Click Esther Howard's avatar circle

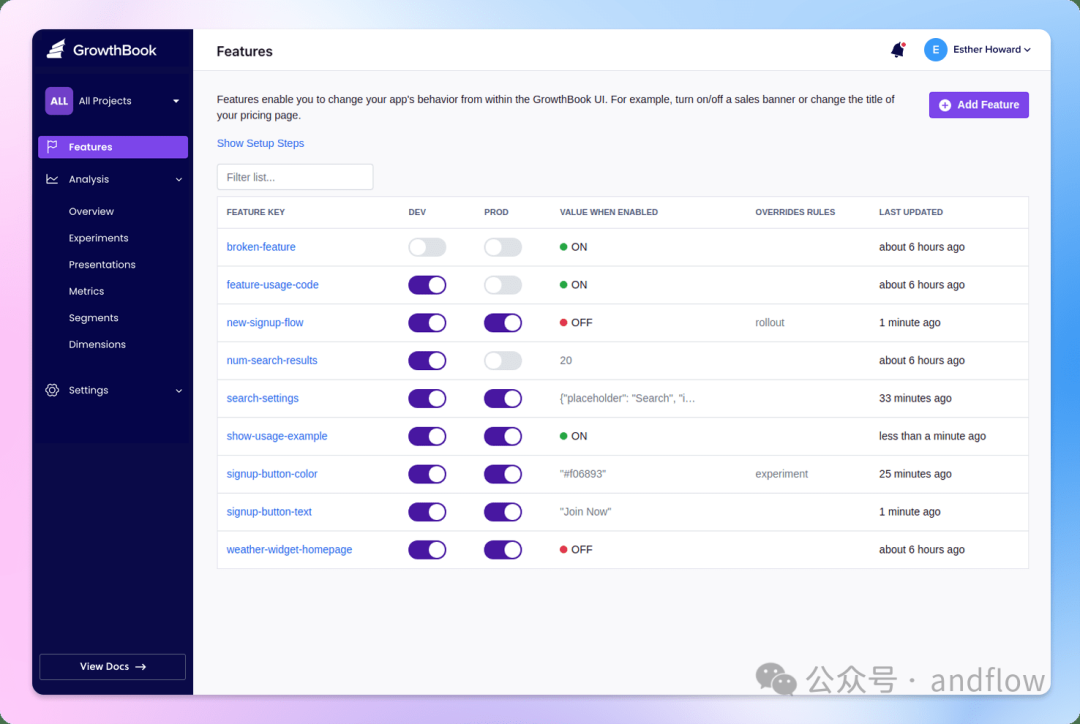[935, 50]
